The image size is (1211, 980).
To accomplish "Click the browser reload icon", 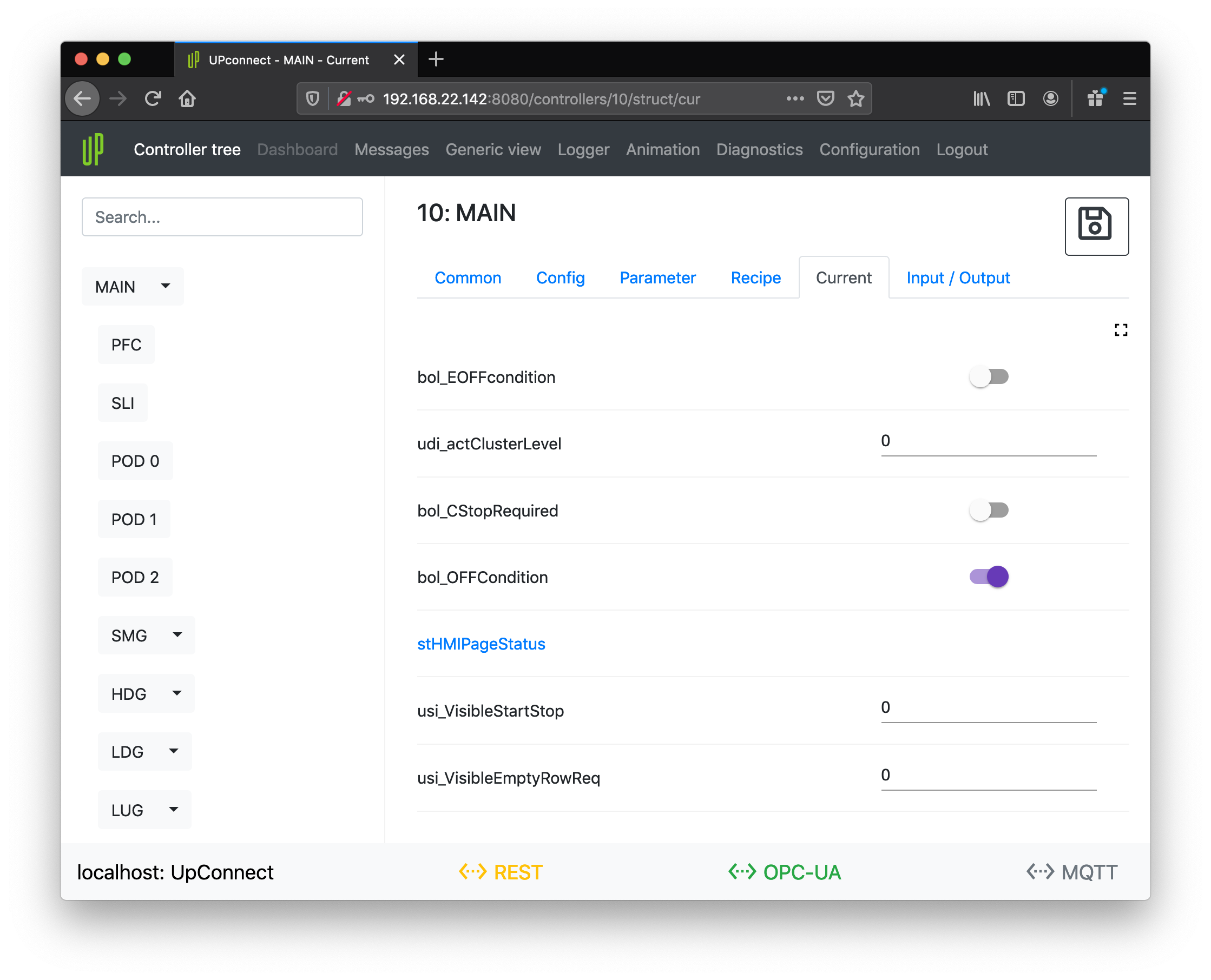I will 153,99.
